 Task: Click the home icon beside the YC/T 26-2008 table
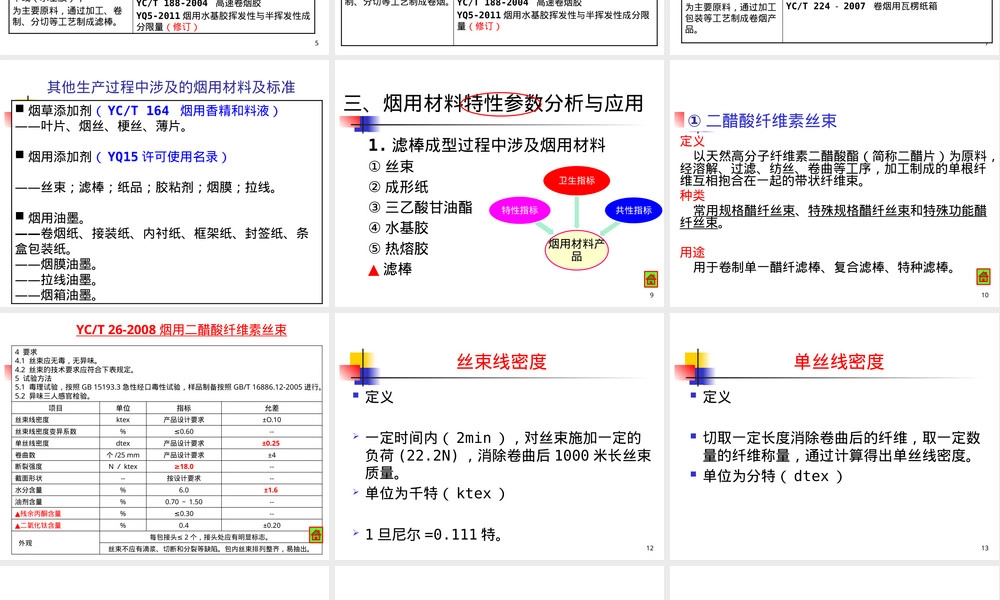click(x=316, y=534)
